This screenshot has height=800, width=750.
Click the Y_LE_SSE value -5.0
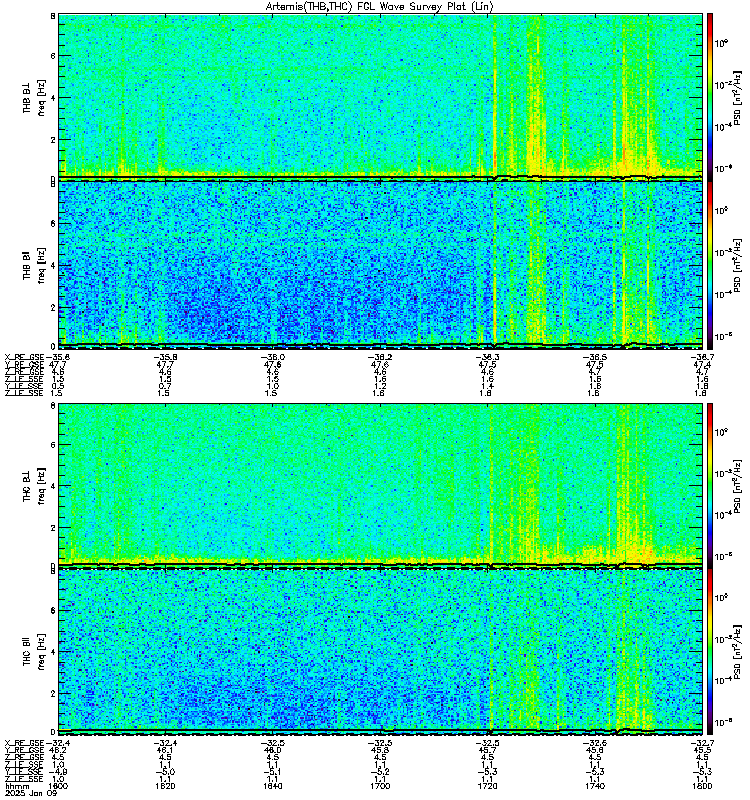(x=165, y=772)
